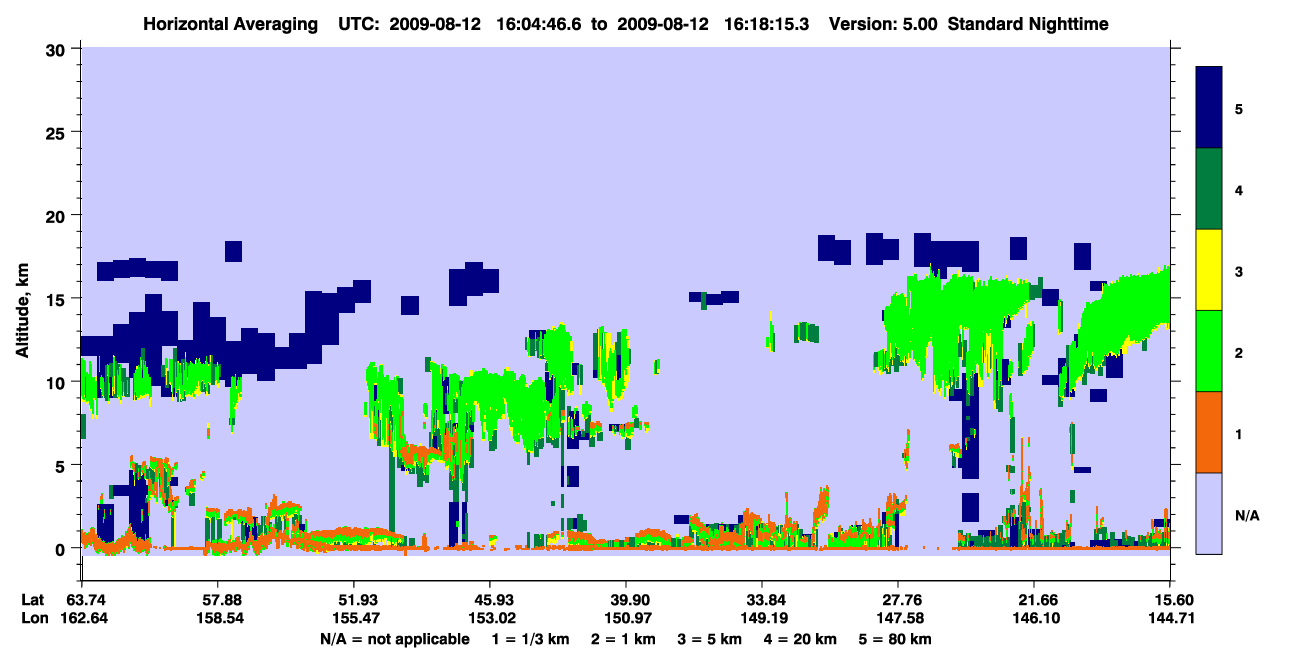The image size is (1300, 667).
Task: Click the orange colorbar segment labeled 1
Action: click(1209, 432)
